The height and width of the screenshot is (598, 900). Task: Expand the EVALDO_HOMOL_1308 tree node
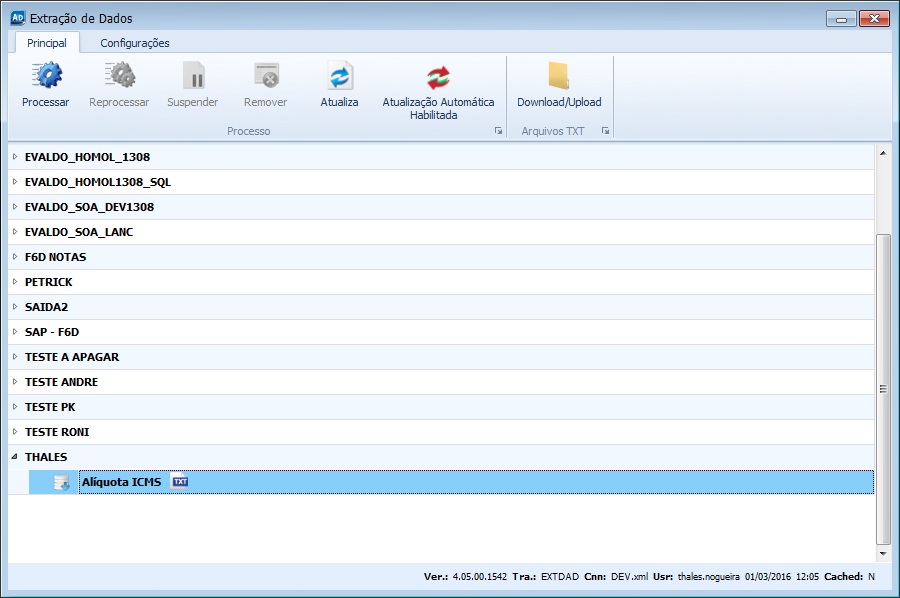click(15, 157)
